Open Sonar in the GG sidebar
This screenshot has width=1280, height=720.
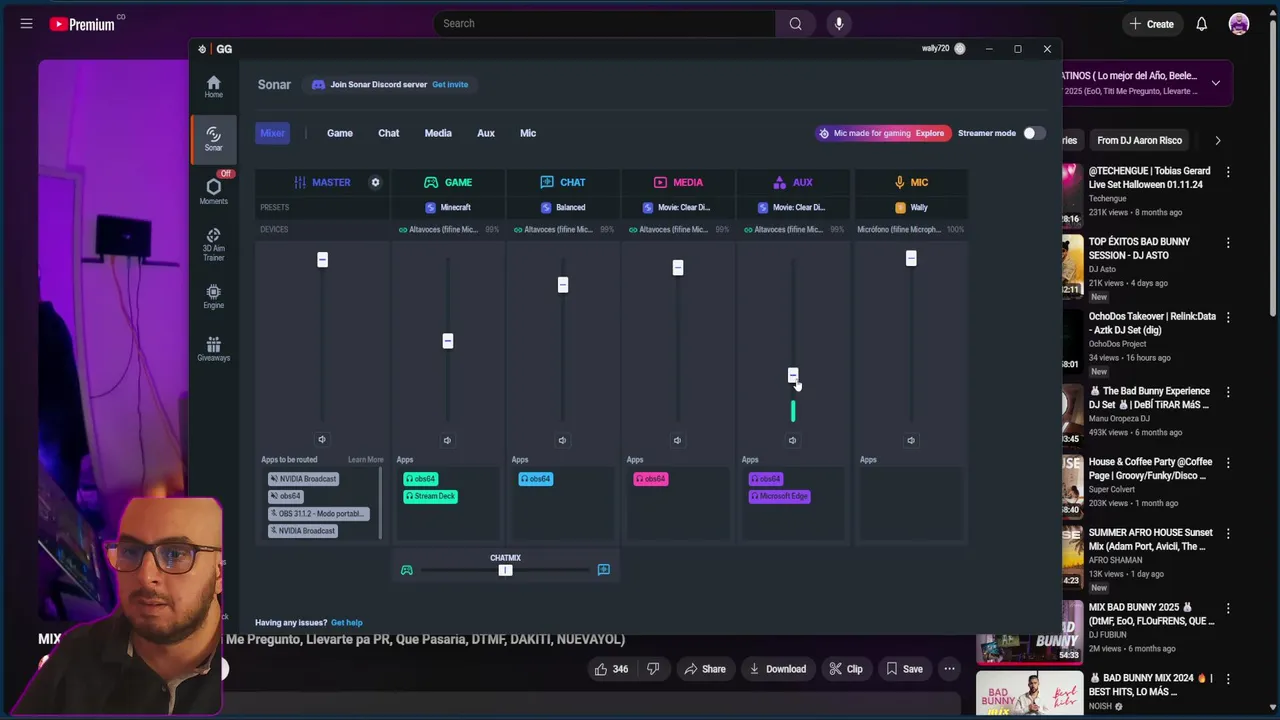pos(213,139)
